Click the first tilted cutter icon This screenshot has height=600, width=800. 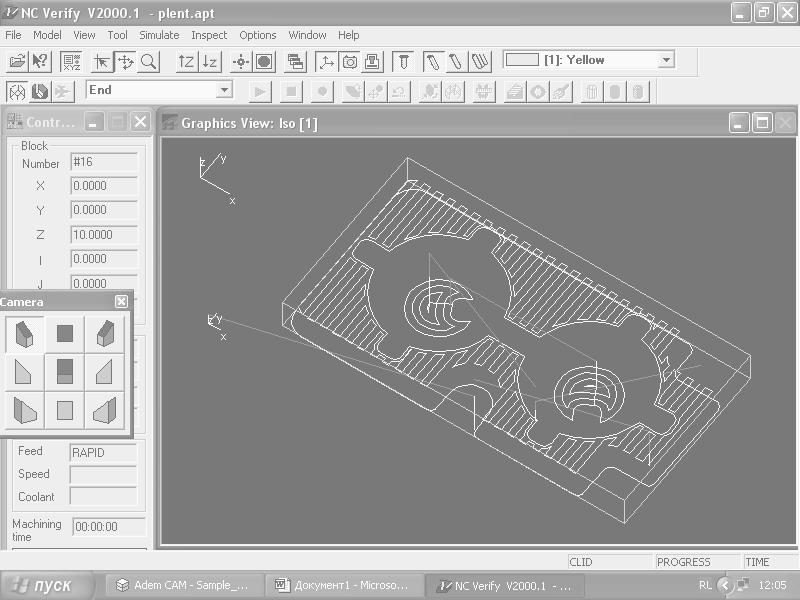click(x=434, y=62)
